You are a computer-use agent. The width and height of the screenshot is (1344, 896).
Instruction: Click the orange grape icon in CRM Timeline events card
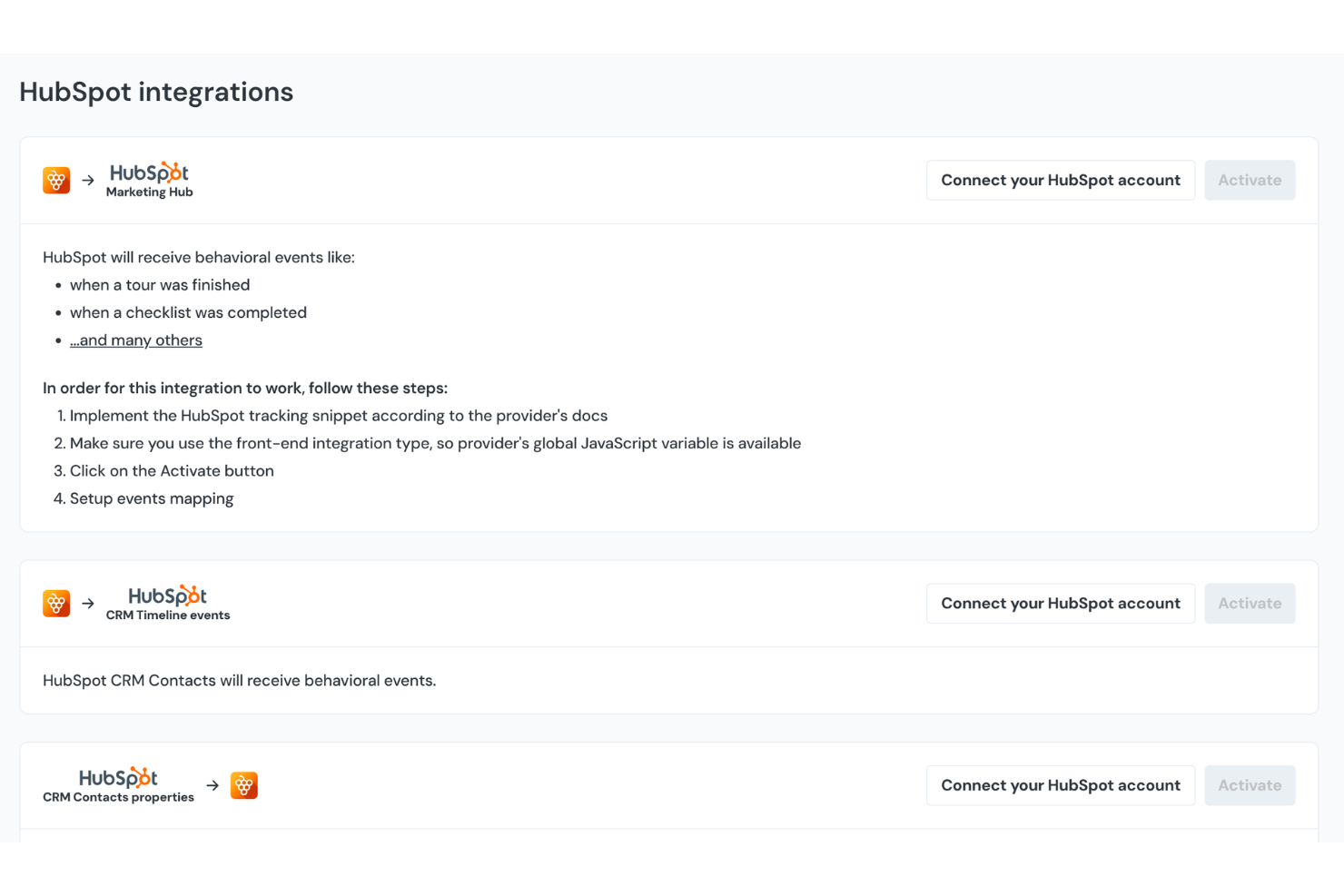pyautogui.click(x=56, y=604)
